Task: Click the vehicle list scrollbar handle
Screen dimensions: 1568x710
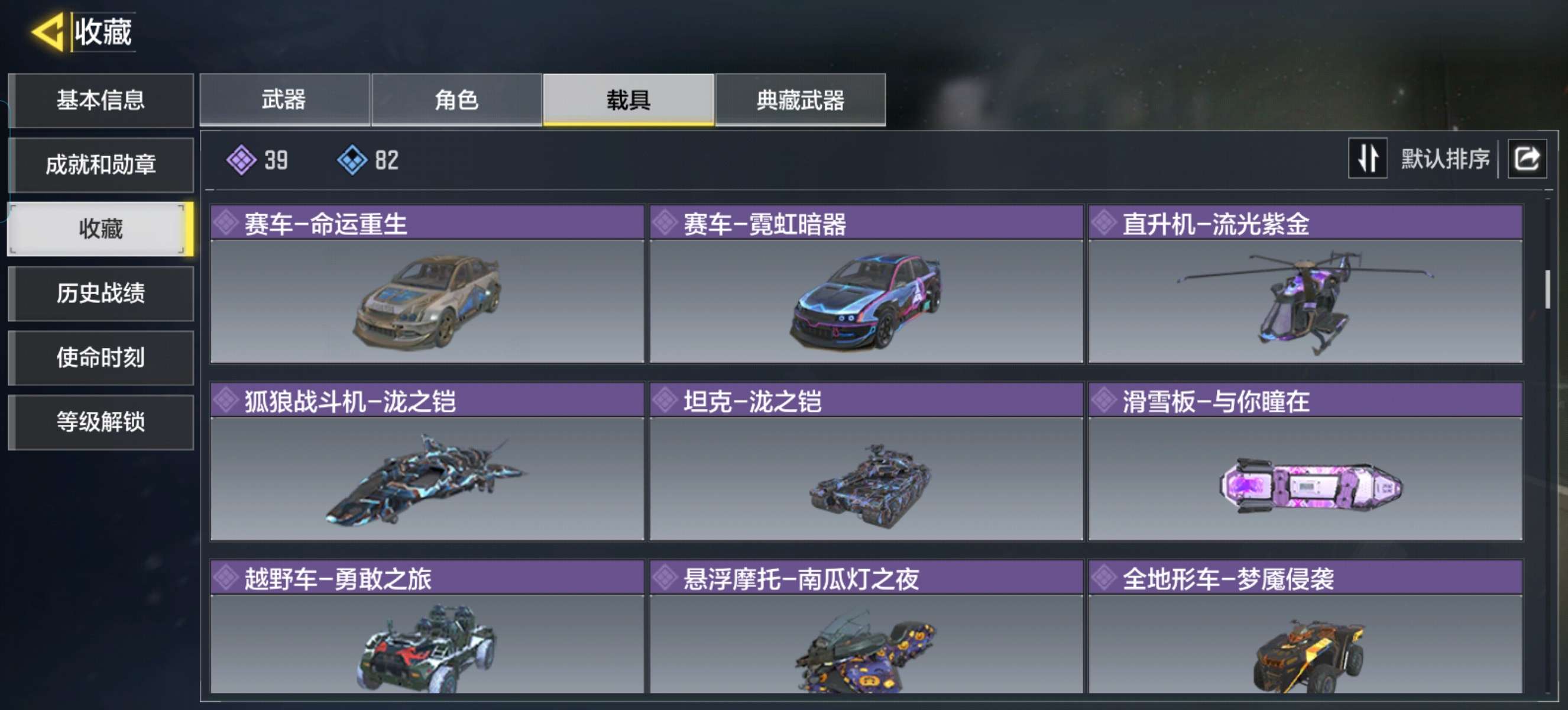Action: pos(1548,290)
